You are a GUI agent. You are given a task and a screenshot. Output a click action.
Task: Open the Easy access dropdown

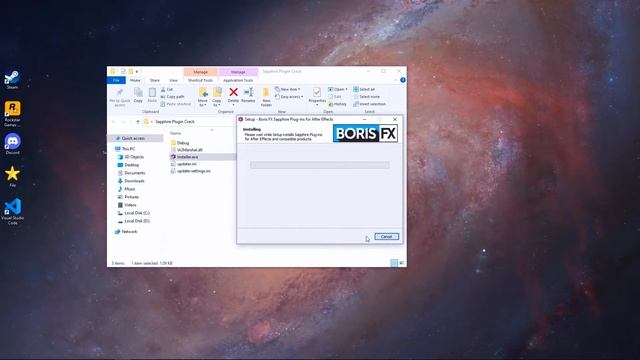coord(289,97)
